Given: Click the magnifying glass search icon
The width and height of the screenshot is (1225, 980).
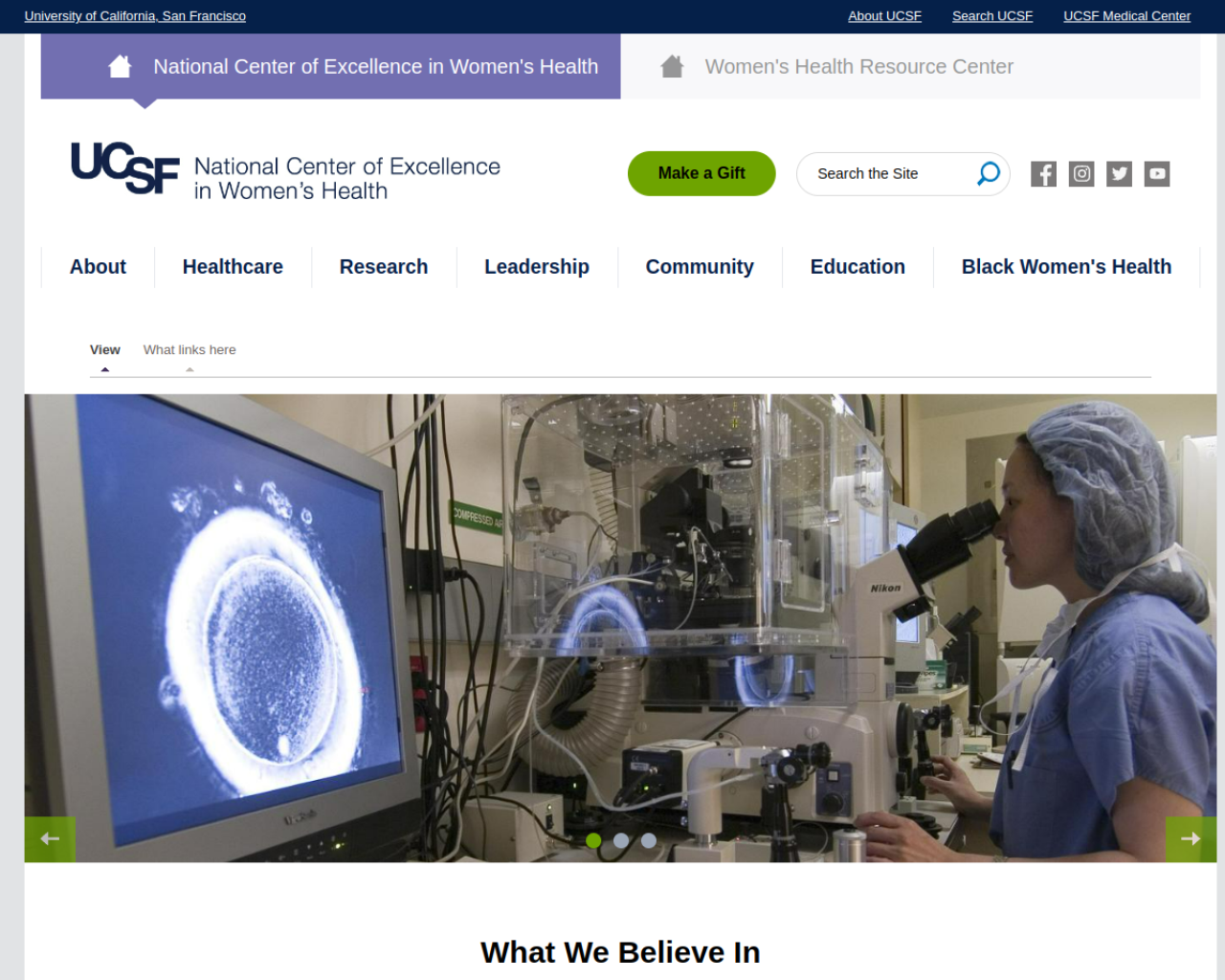Looking at the screenshot, I should pos(988,173).
